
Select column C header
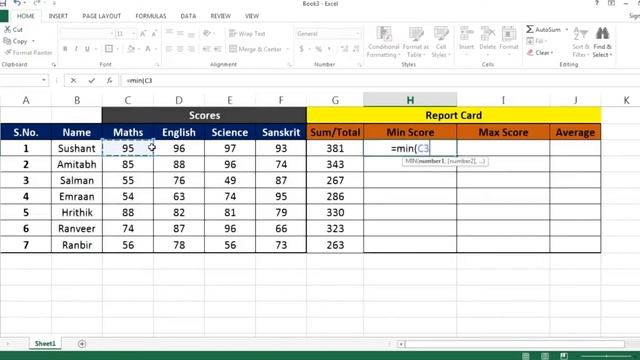tap(128, 100)
